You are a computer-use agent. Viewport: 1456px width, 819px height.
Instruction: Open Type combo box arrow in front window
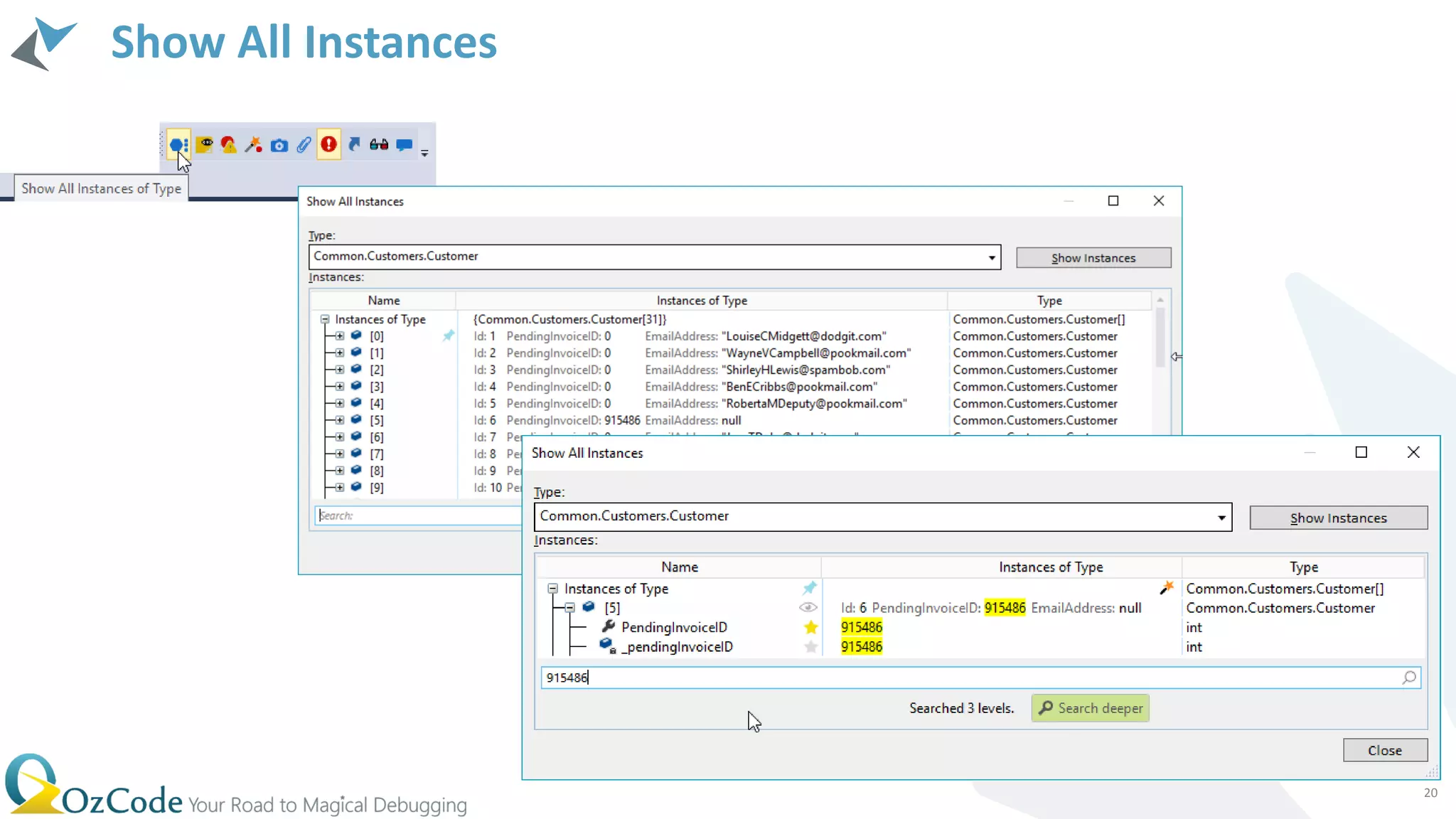1221,518
